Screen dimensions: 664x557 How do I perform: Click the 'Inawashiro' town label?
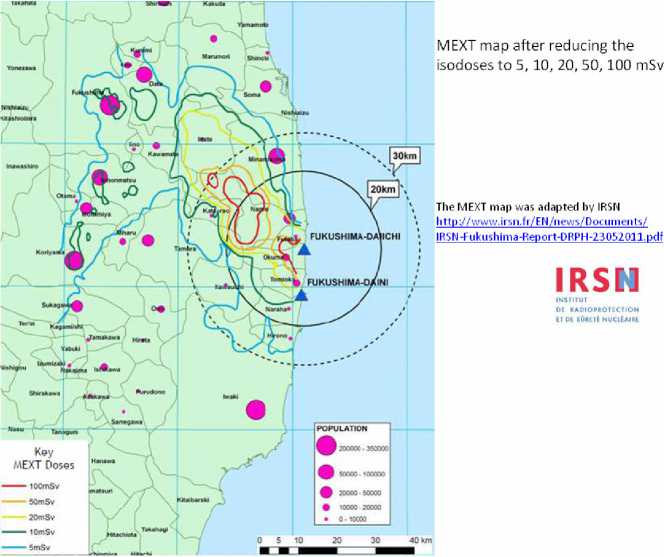point(22,166)
